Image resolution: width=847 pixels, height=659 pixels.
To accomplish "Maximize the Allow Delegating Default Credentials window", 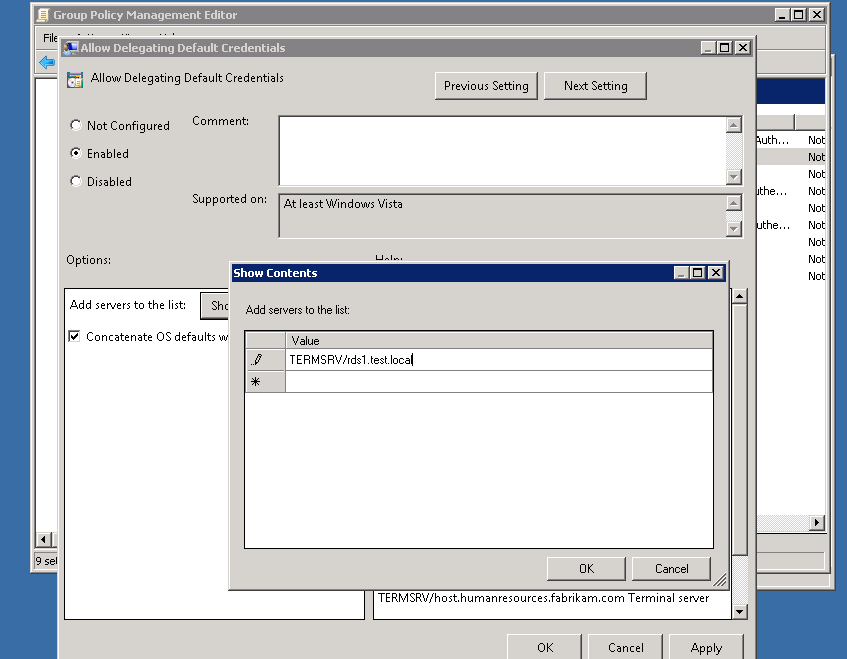I will (x=725, y=48).
